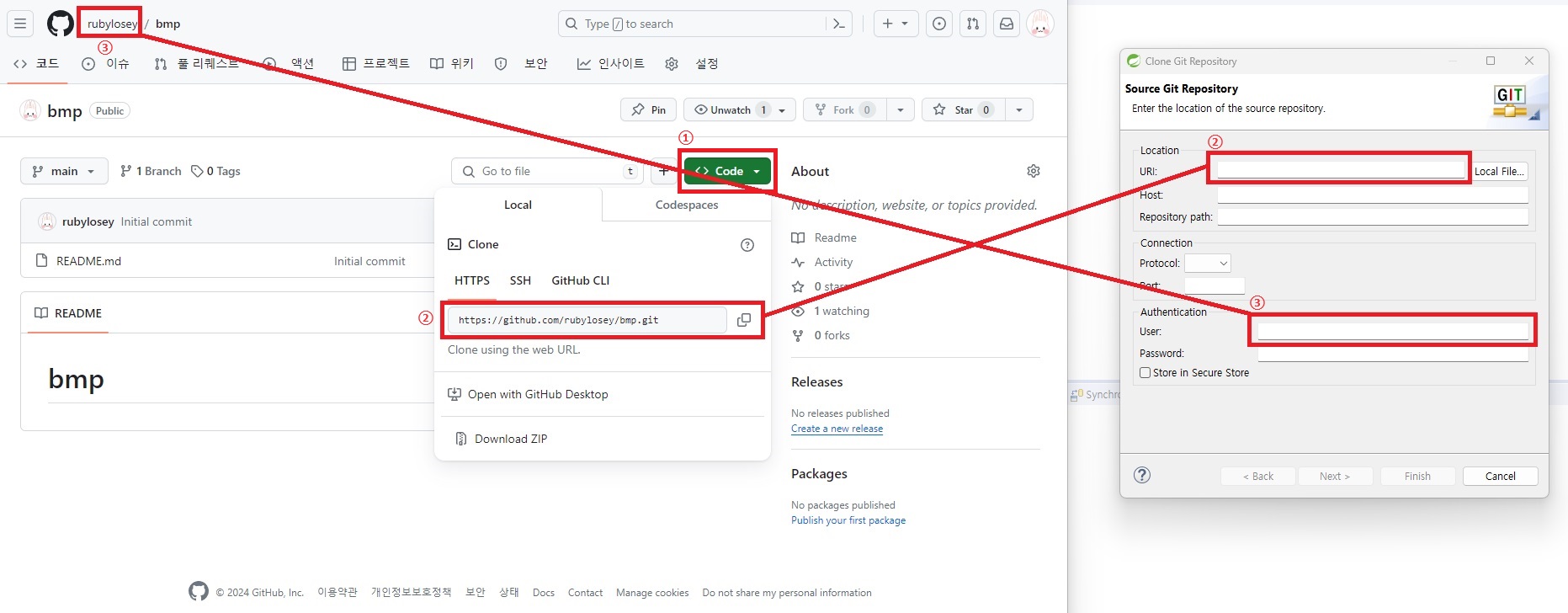
Task: Click the clone URL text field
Action: [587, 320]
